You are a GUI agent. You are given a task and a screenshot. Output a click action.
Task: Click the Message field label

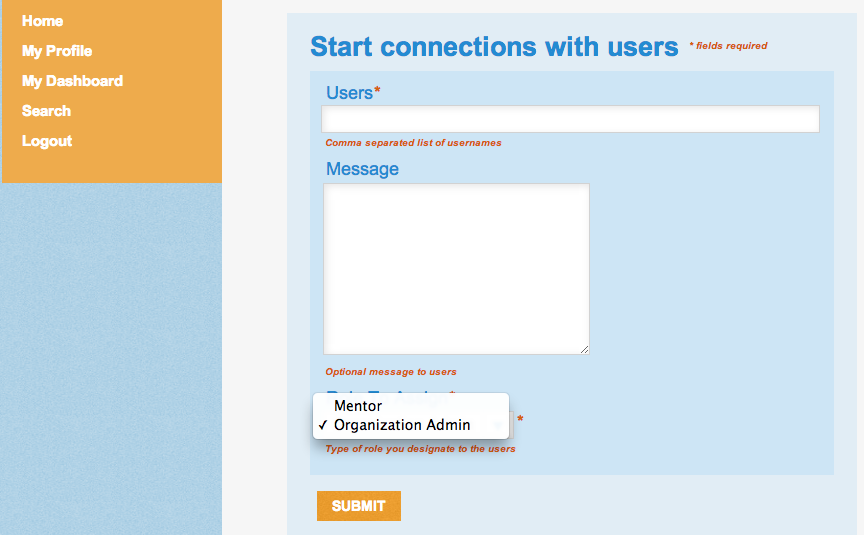pyautogui.click(x=362, y=169)
